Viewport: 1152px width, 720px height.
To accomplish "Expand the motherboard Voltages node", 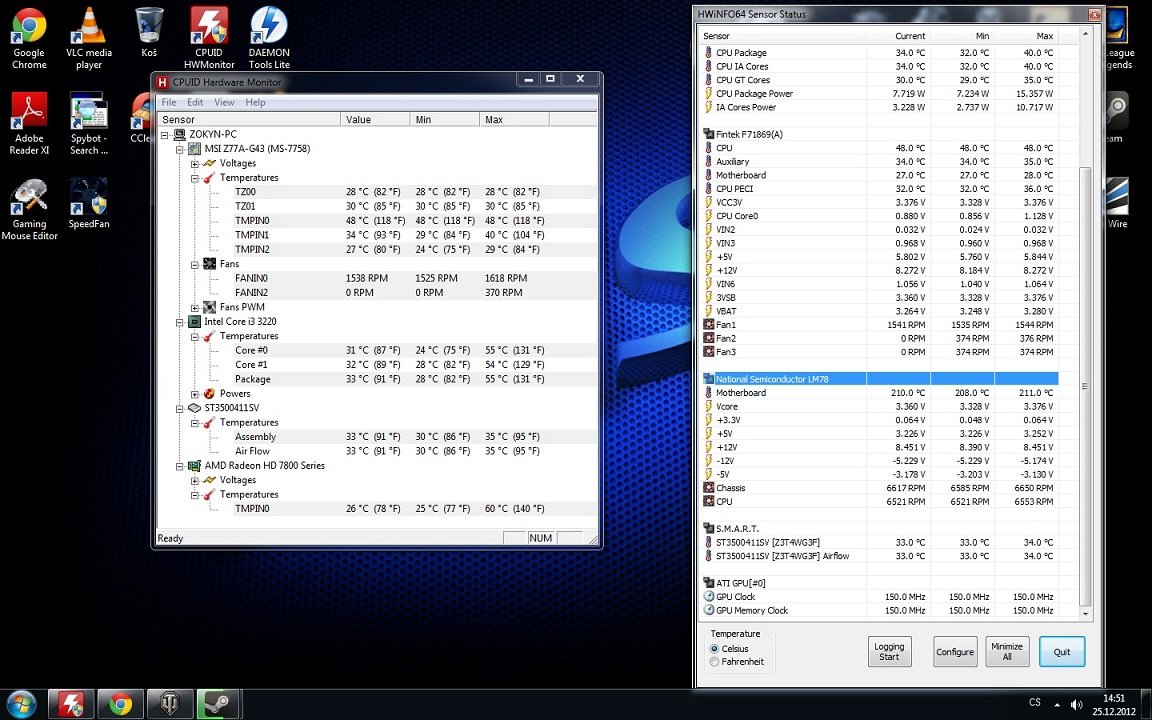I will (195, 164).
